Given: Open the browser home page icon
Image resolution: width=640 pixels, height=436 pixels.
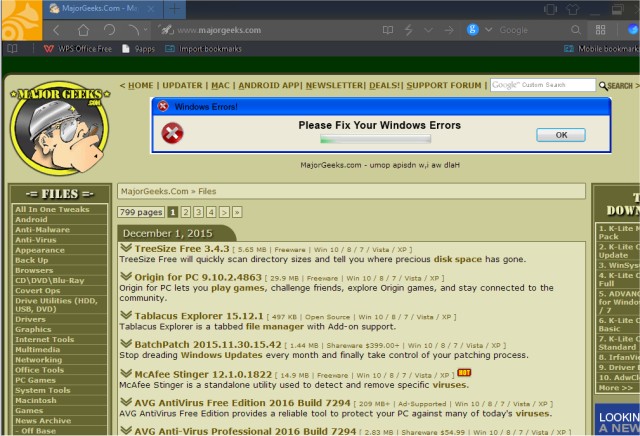Looking at the screenshot, I should click(83, 30).
